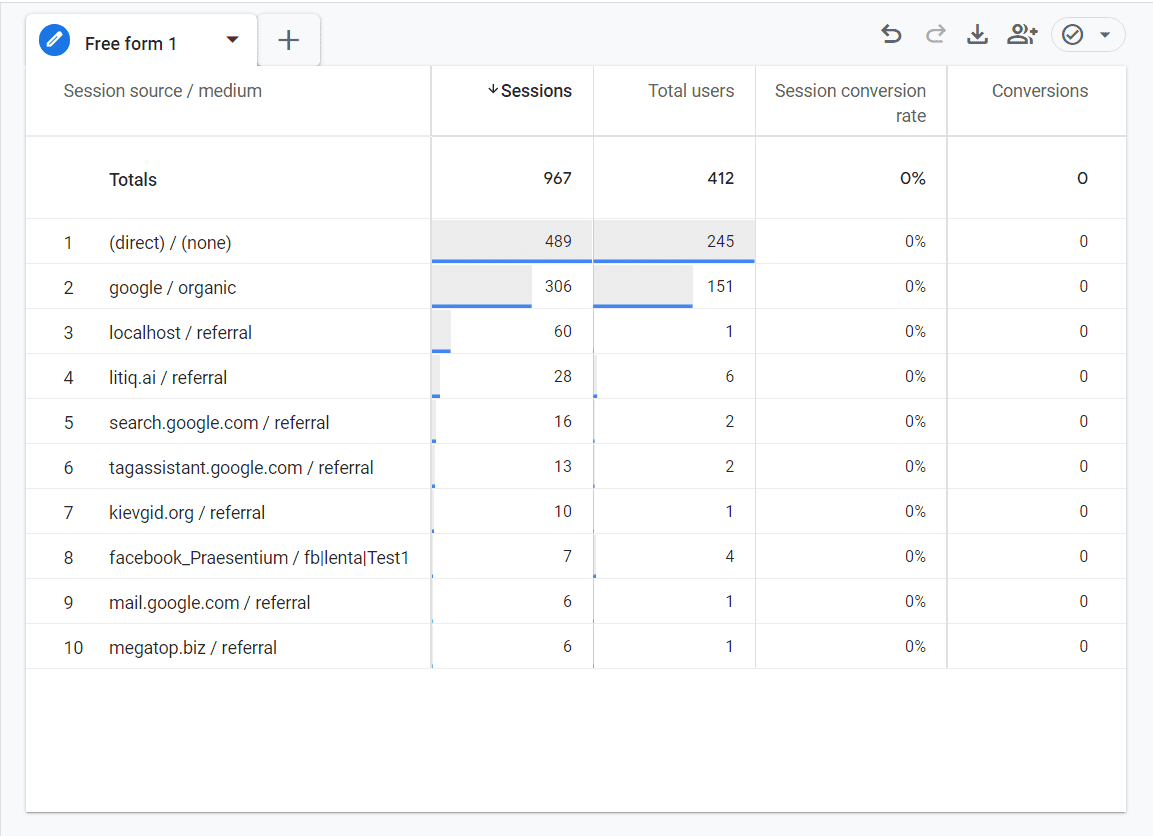Click the descending sort arrow on Sessions
Viewport: 1153px width, 836px height.
coord(491,90)
